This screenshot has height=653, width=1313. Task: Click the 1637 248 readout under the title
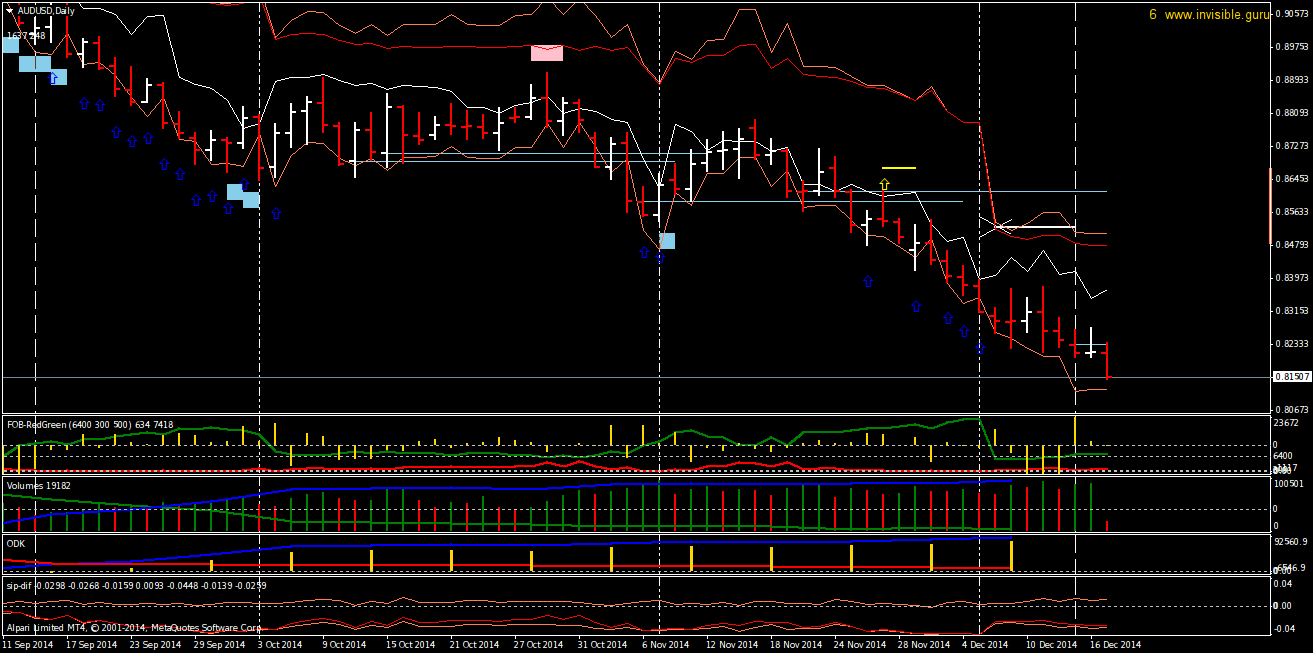tap(26, 36)
